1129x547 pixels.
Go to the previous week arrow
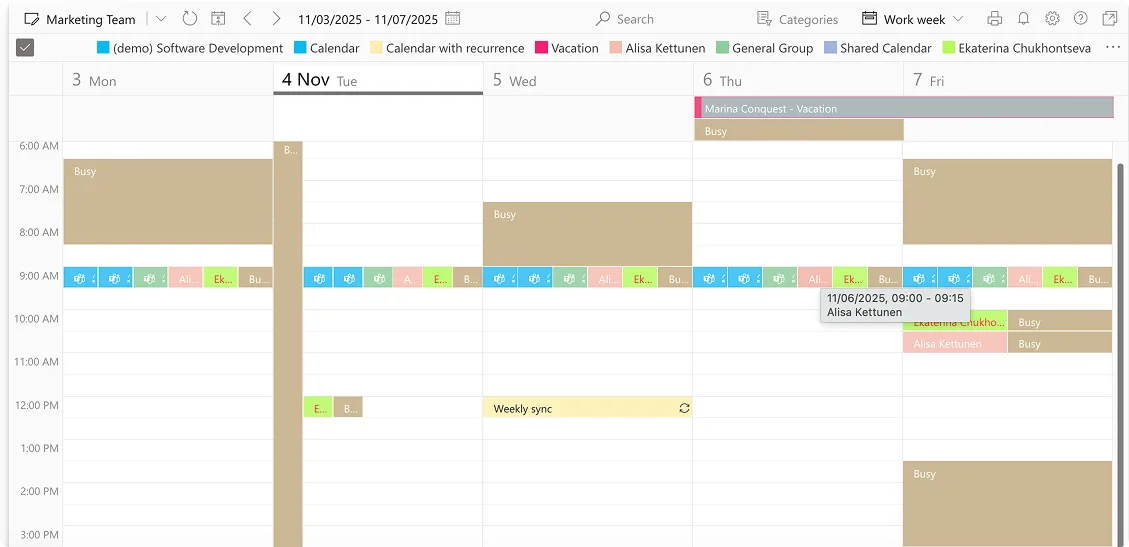[248, 19]
